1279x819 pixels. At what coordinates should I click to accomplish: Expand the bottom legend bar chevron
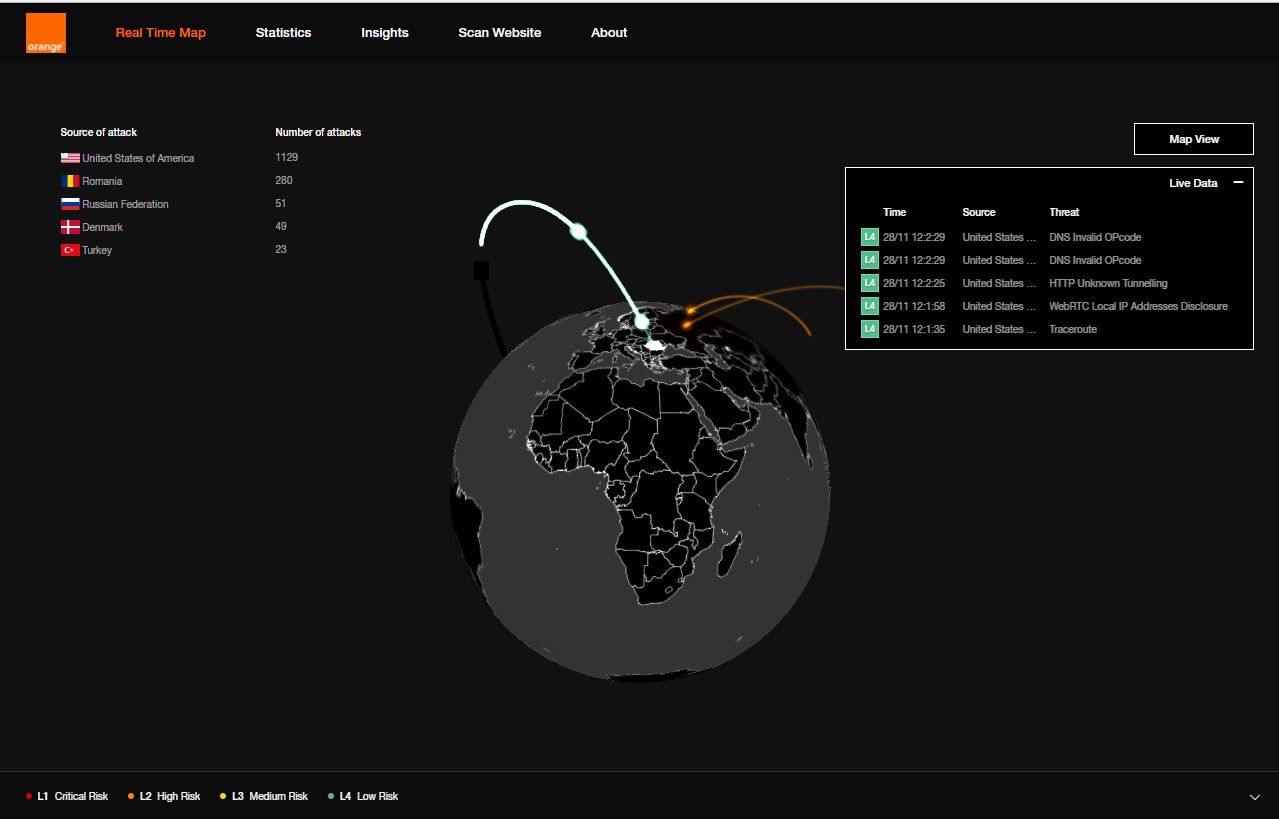1255,797
